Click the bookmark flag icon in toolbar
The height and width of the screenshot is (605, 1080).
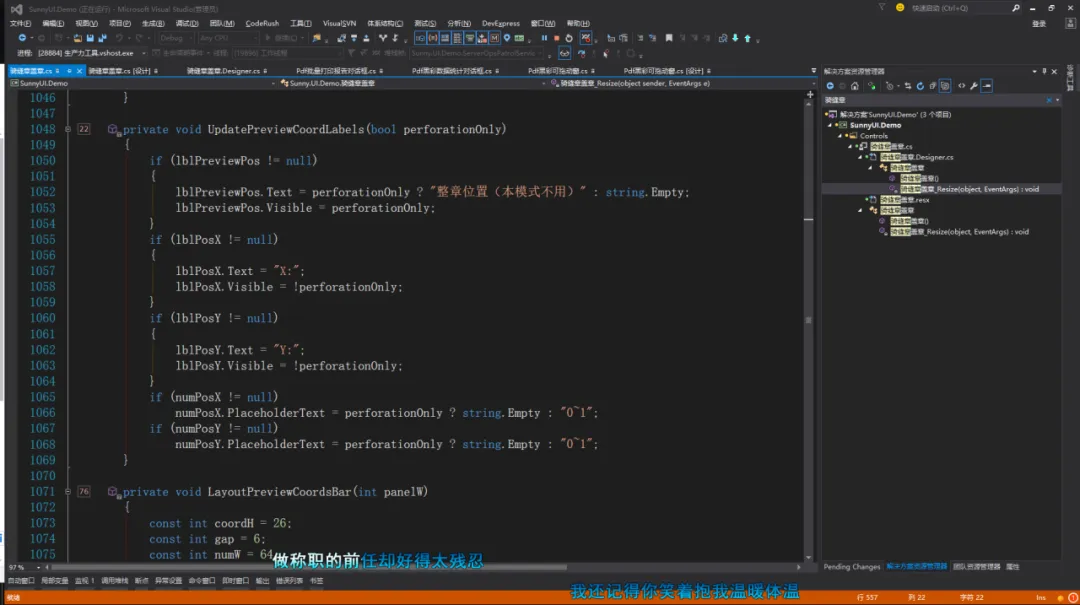[669, 38]
